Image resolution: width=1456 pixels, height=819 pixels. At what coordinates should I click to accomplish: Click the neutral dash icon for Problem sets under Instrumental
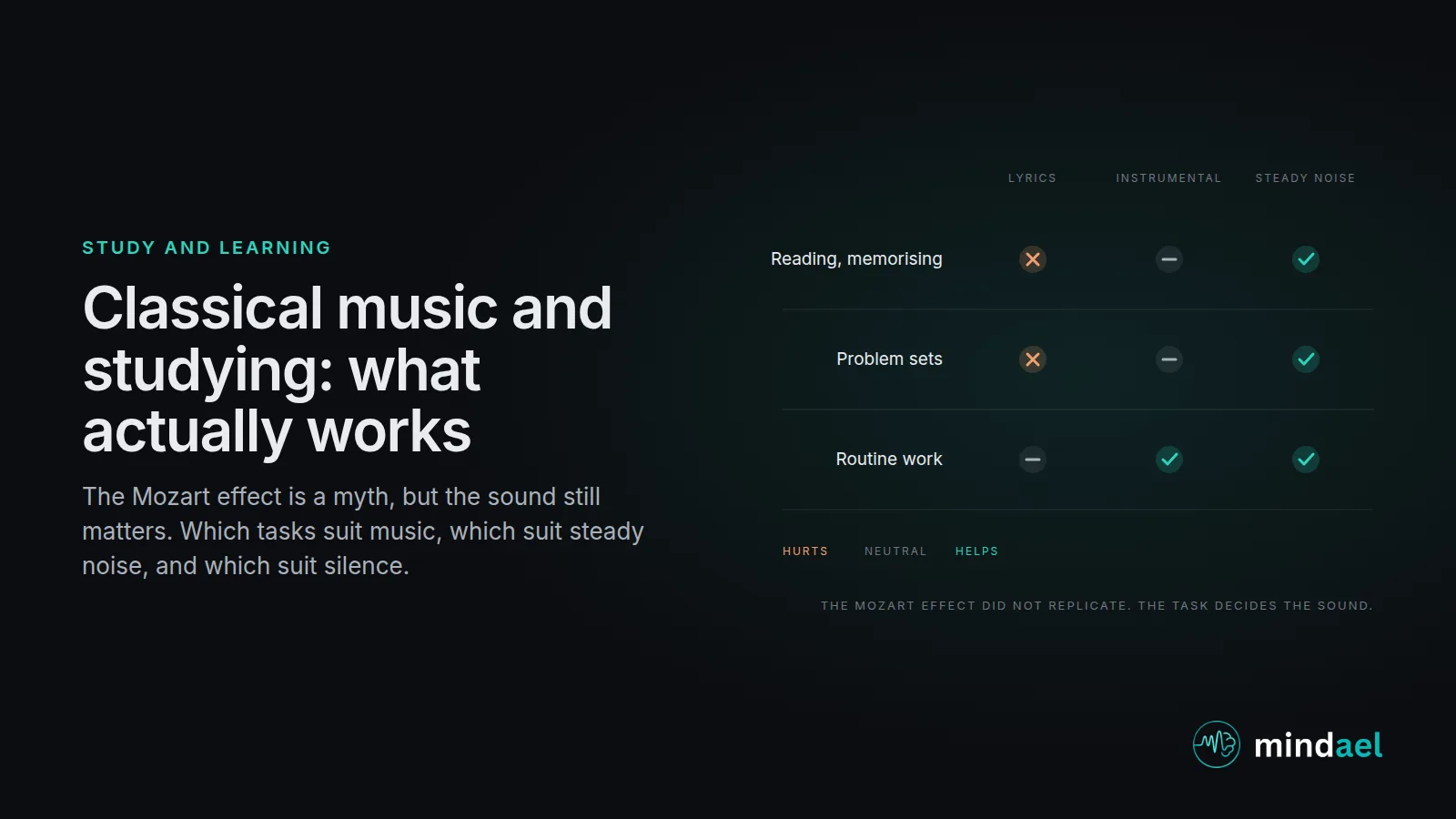click(1169, 359)
